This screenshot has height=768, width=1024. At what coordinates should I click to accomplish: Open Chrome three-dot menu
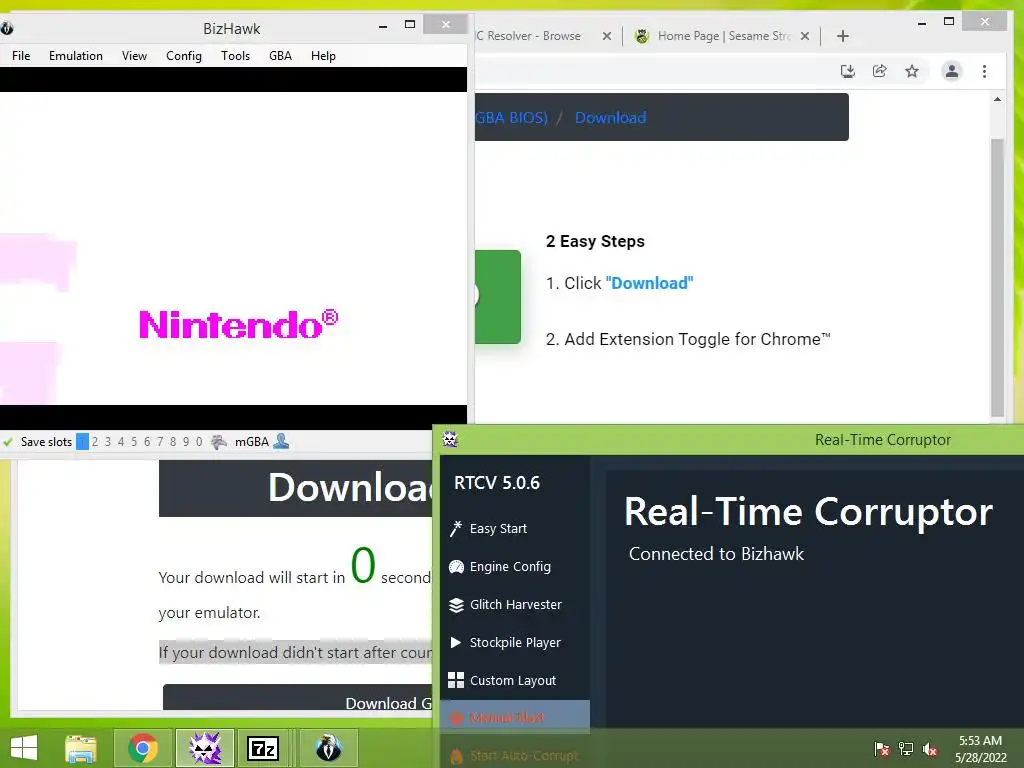tap(984, 71)
